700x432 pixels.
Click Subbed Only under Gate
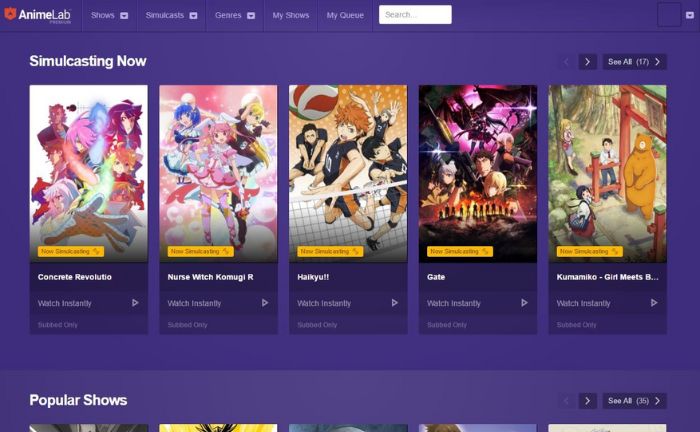(x=447, y=325)
